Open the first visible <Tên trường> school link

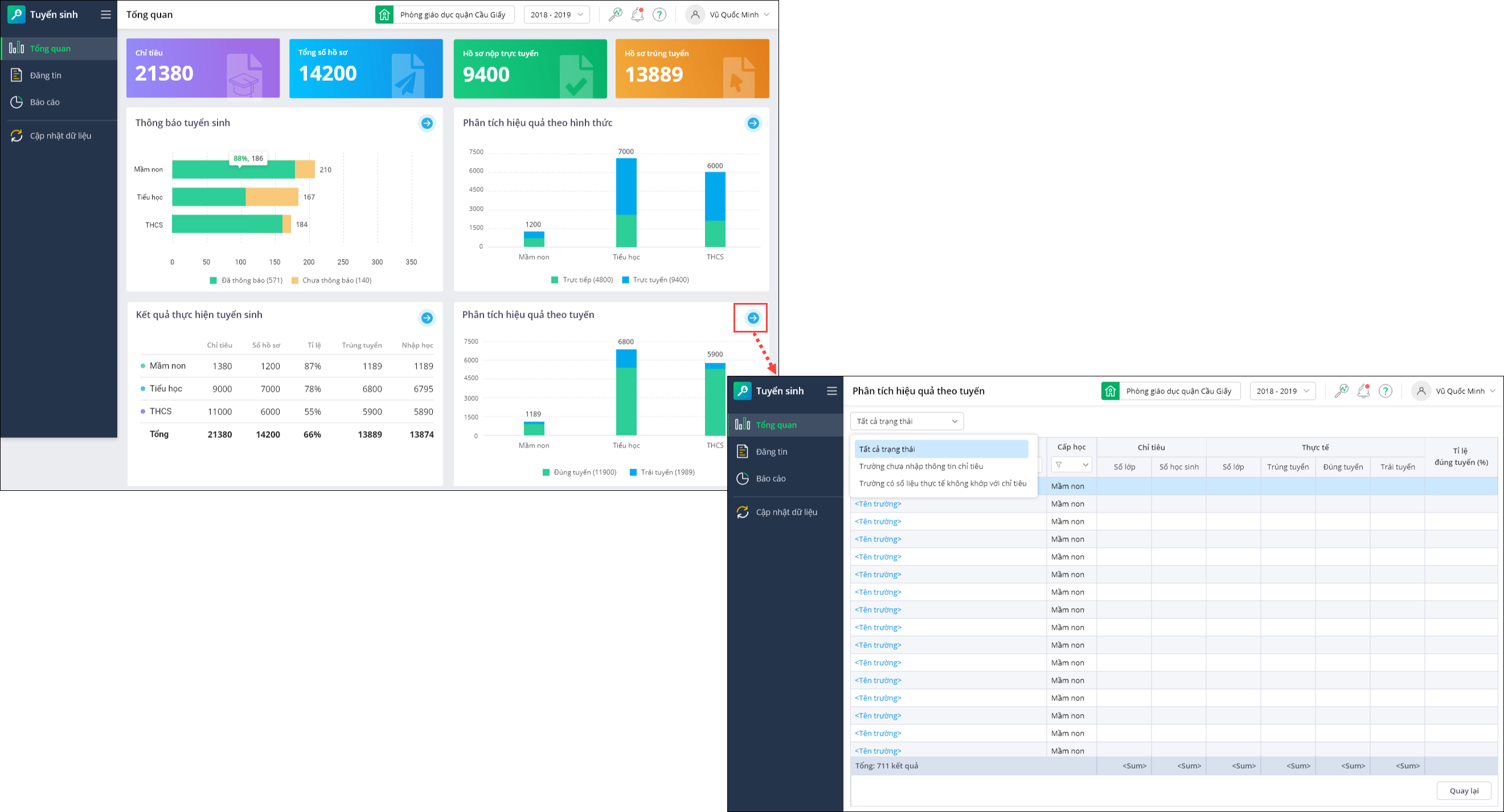click(x=878, y=504)
